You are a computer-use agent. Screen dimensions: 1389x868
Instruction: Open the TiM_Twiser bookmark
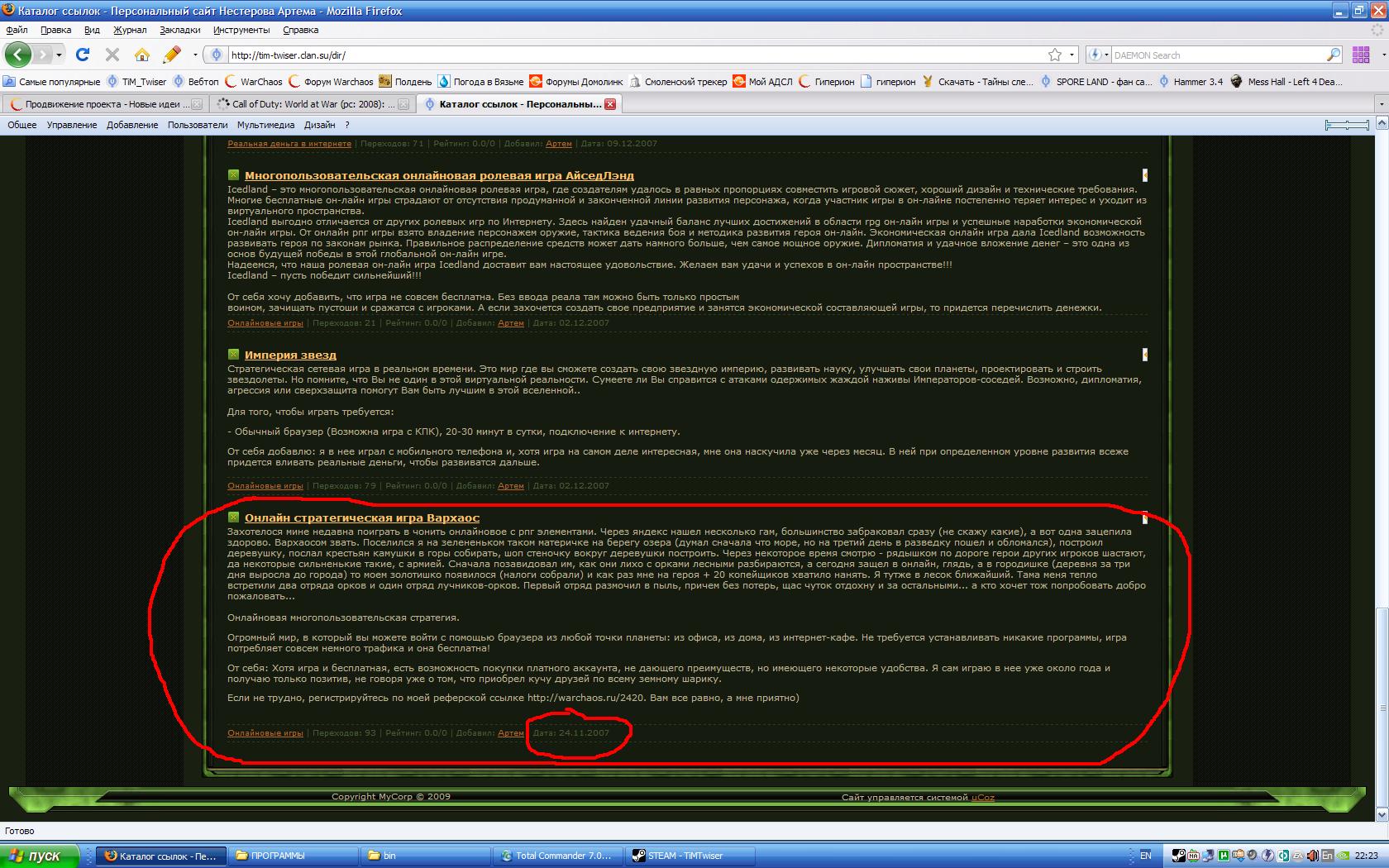point(137,82)
